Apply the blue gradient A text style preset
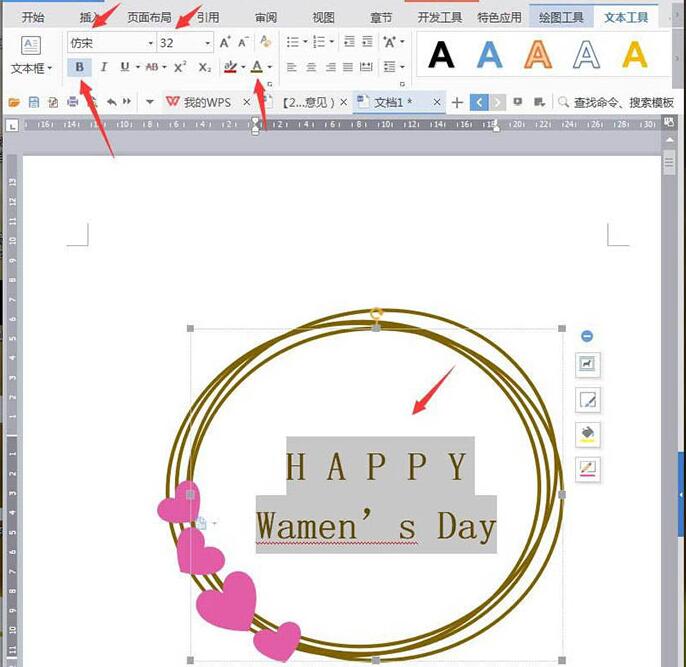 click(x=489, y=54)
